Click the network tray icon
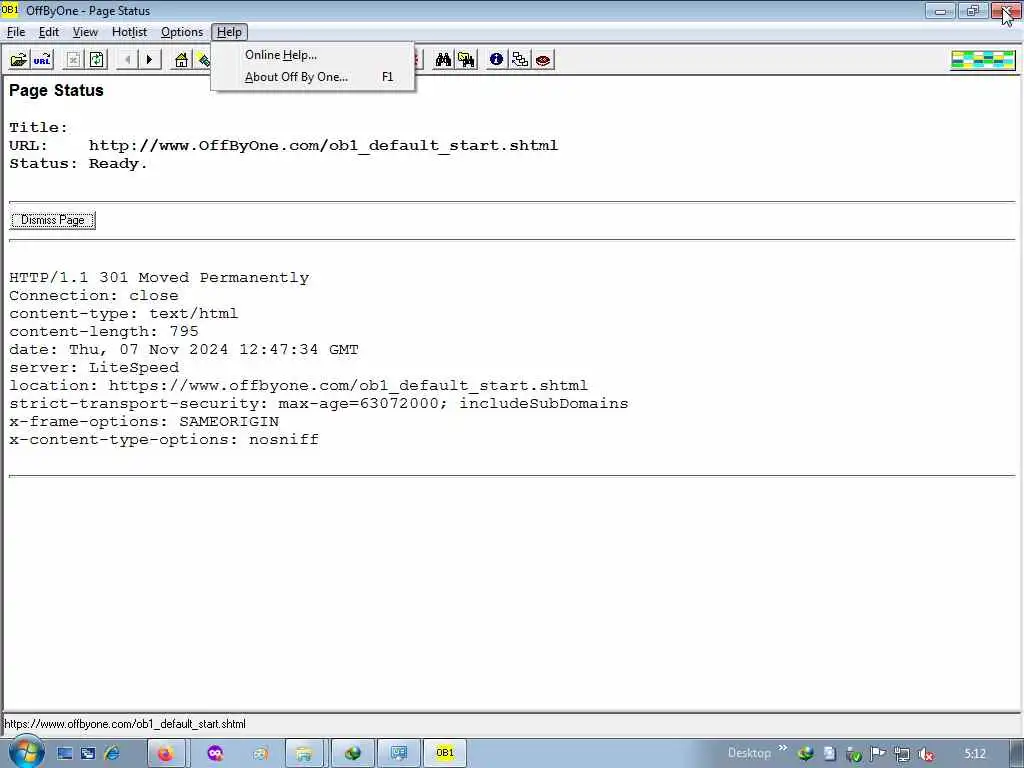1024x768 pixels. point(902,754)
